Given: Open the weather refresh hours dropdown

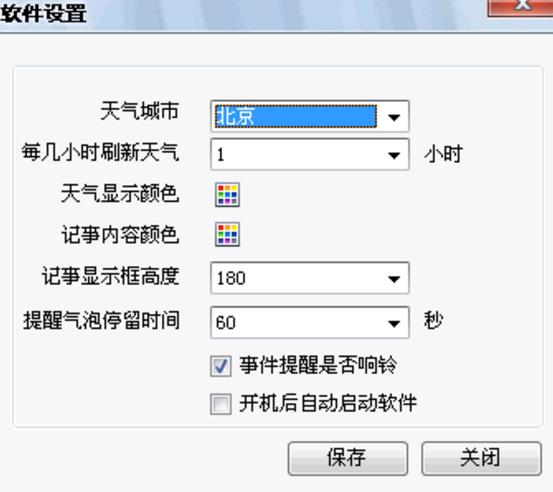Looking at the screenshot, I should pyautogui.click(x=394, y=154).
